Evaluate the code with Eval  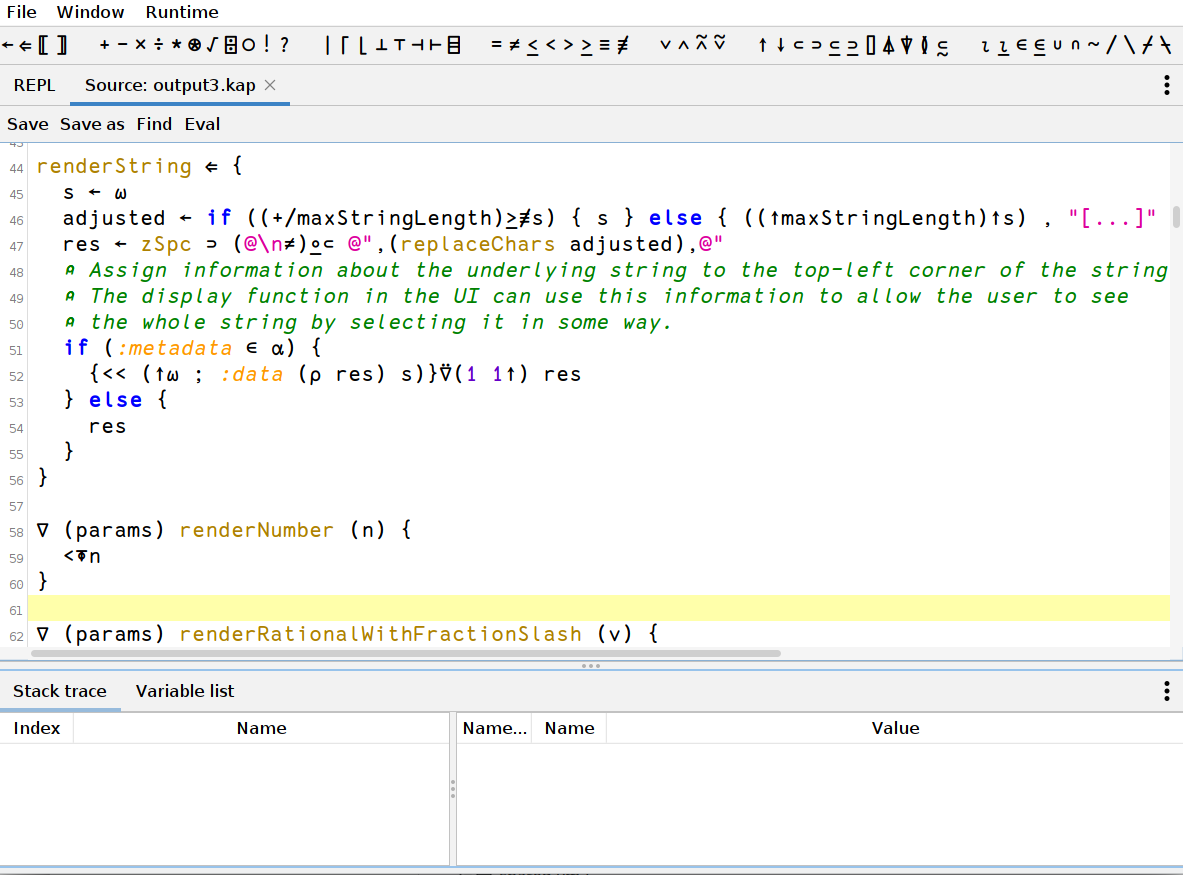coord(202,123)
